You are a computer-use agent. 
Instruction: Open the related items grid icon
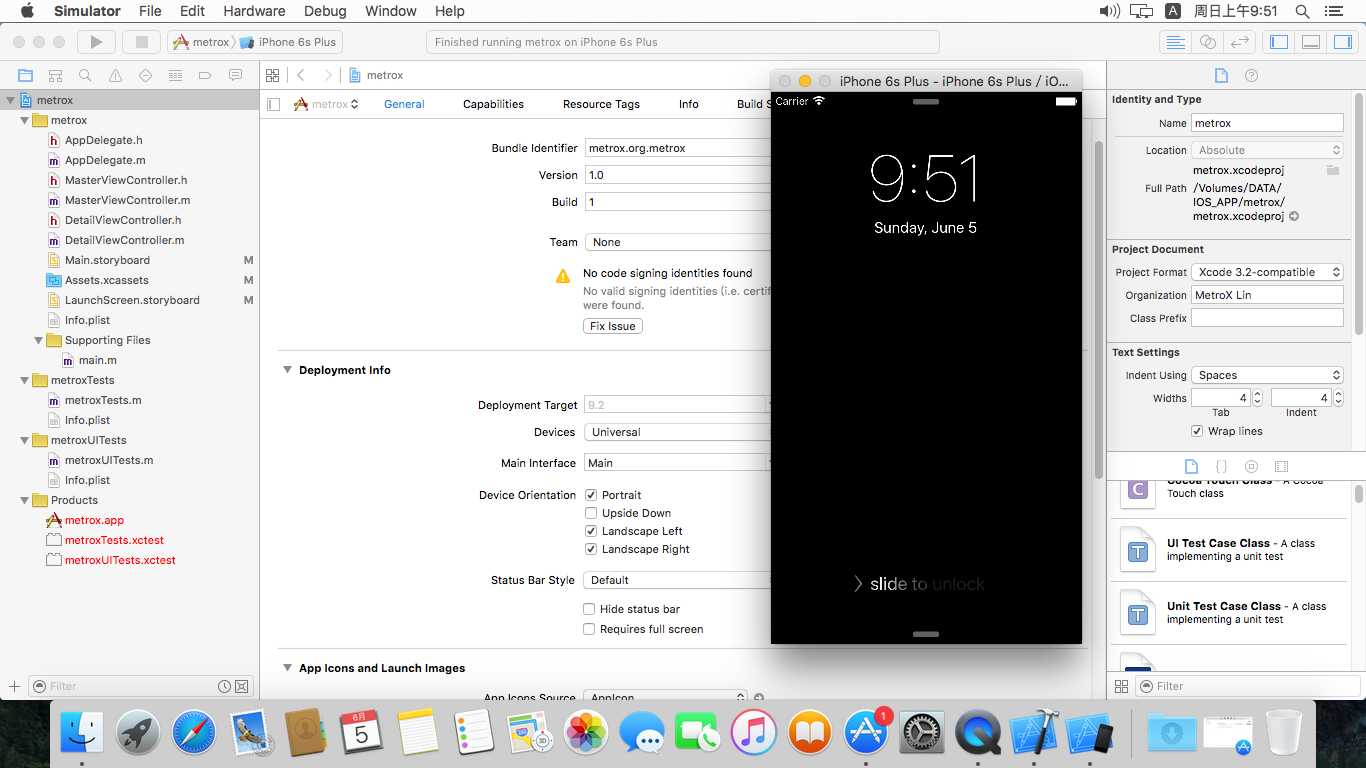click(272, 75)
